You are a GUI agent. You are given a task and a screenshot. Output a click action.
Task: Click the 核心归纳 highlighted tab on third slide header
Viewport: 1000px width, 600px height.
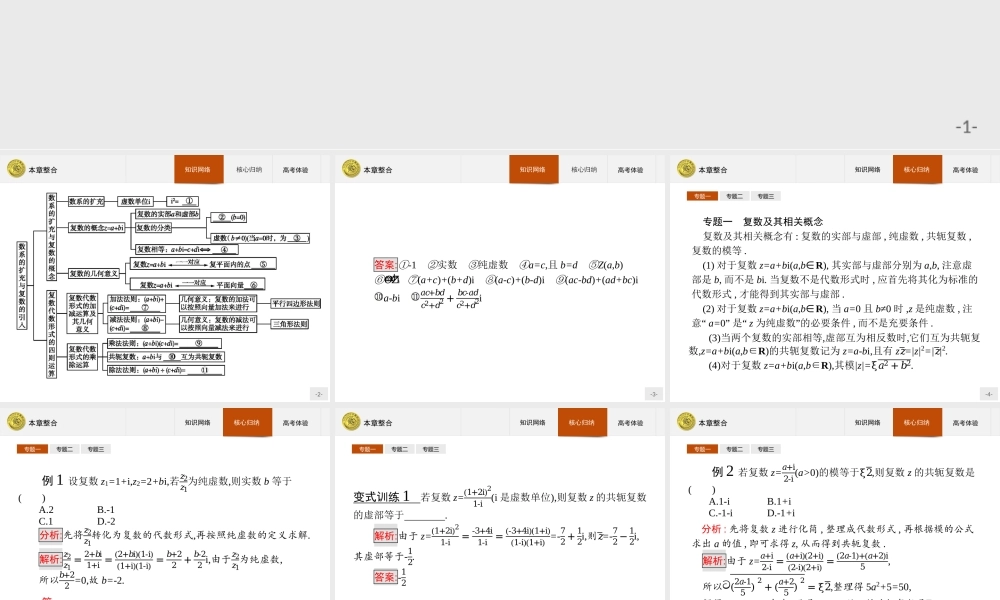tap(915, 169)
